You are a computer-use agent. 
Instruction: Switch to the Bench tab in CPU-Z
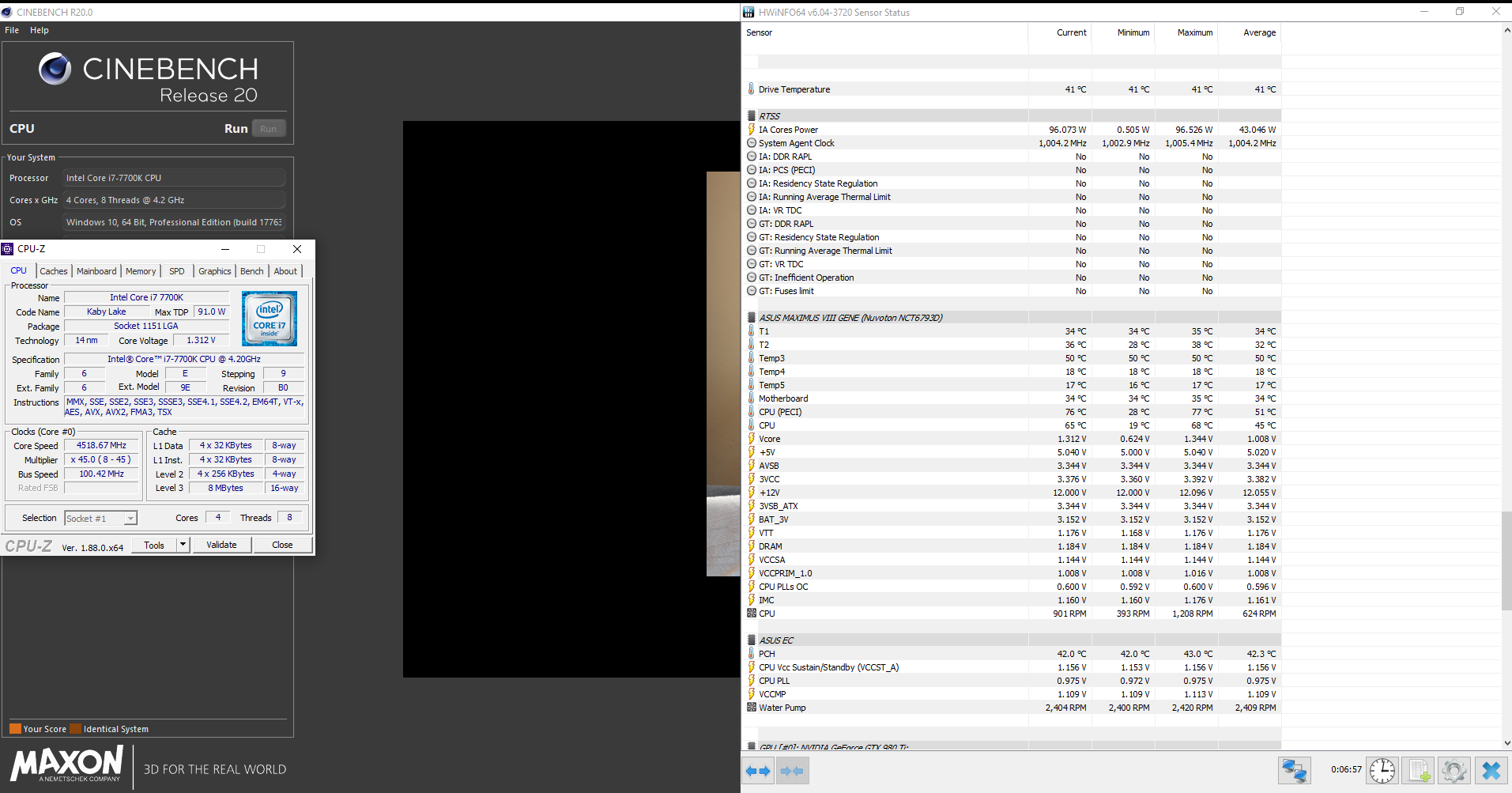click(252, 271)
